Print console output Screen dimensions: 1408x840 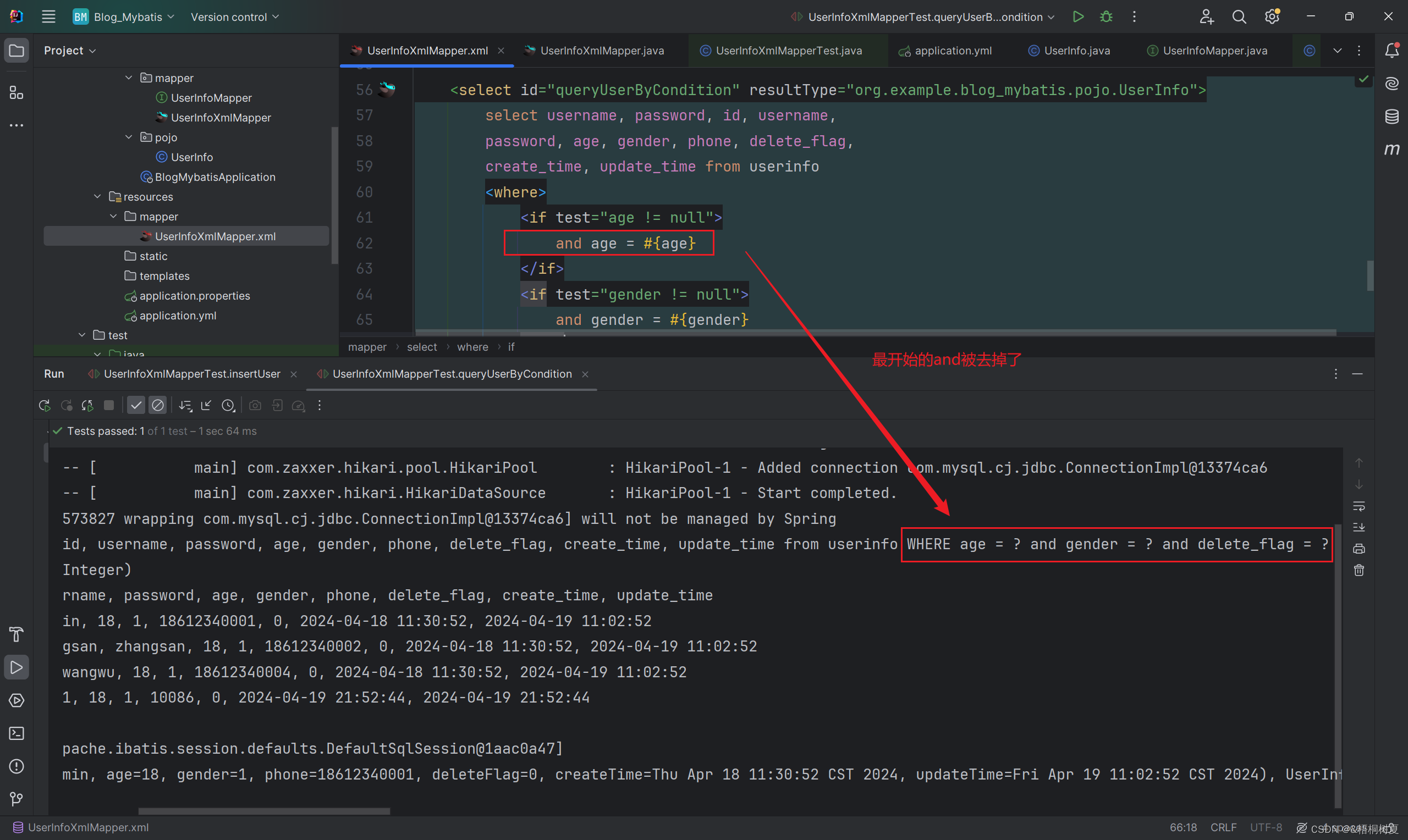1358,549
